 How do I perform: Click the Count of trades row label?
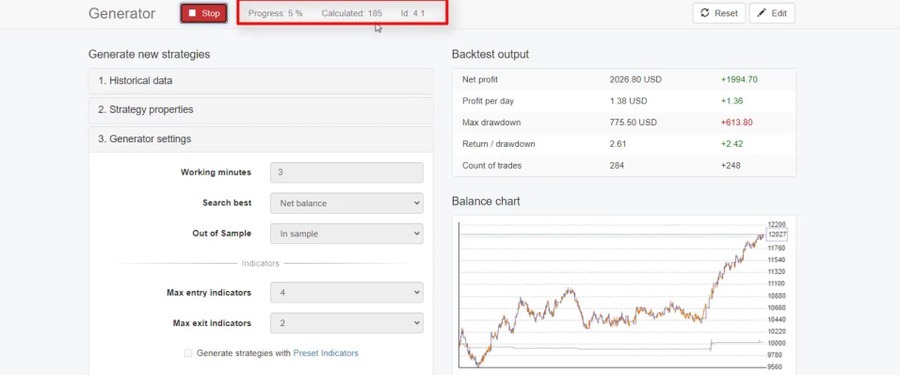point(492,165)
